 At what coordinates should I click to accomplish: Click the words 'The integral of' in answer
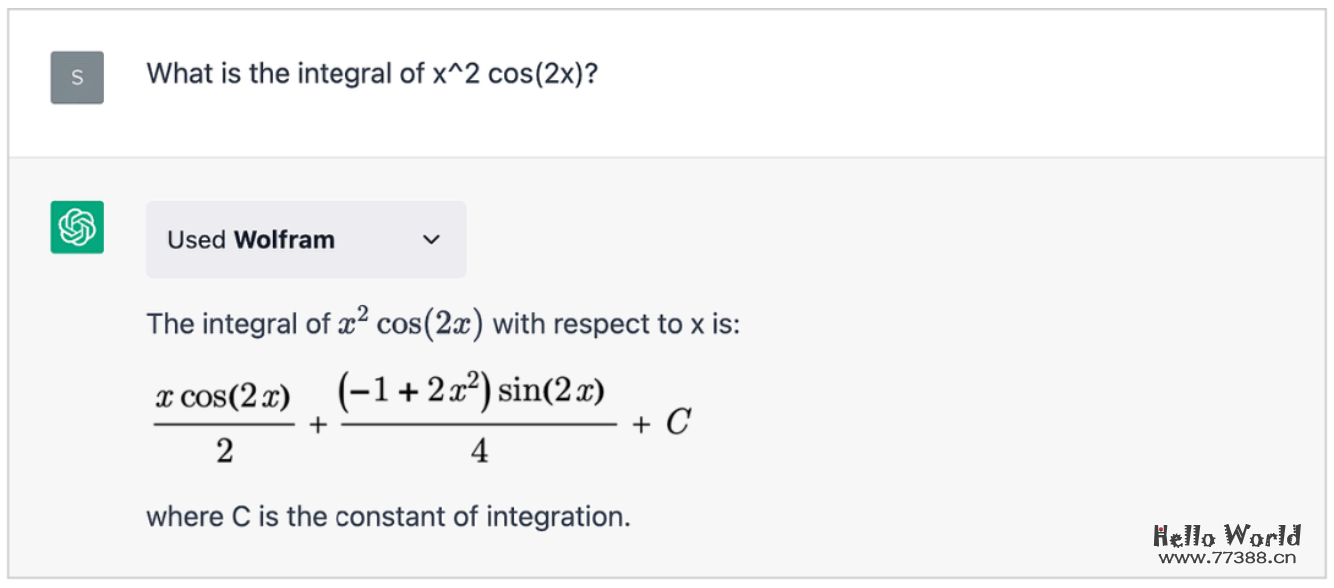[237, 324]
